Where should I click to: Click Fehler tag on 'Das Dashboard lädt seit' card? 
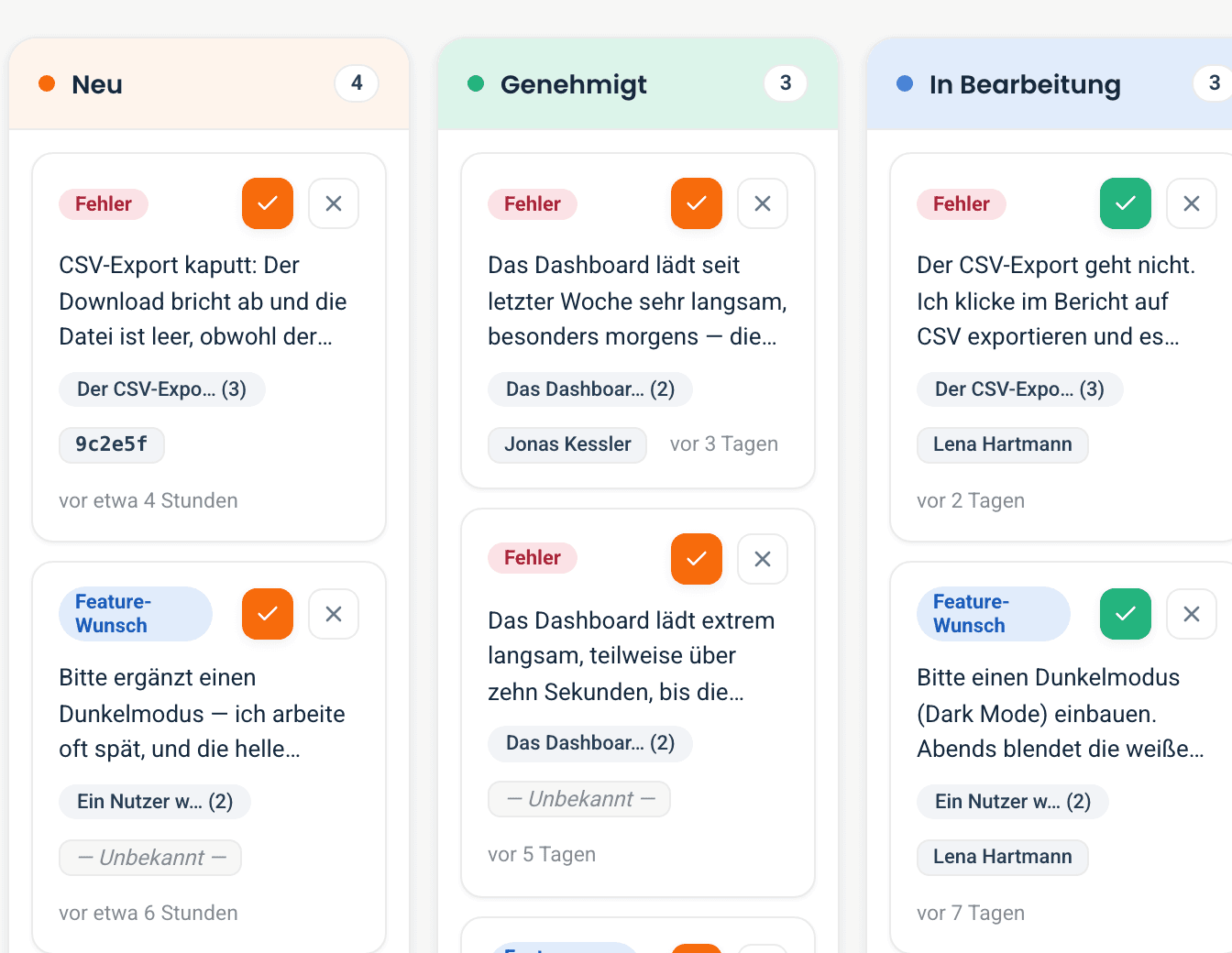[x=533, y=203]
